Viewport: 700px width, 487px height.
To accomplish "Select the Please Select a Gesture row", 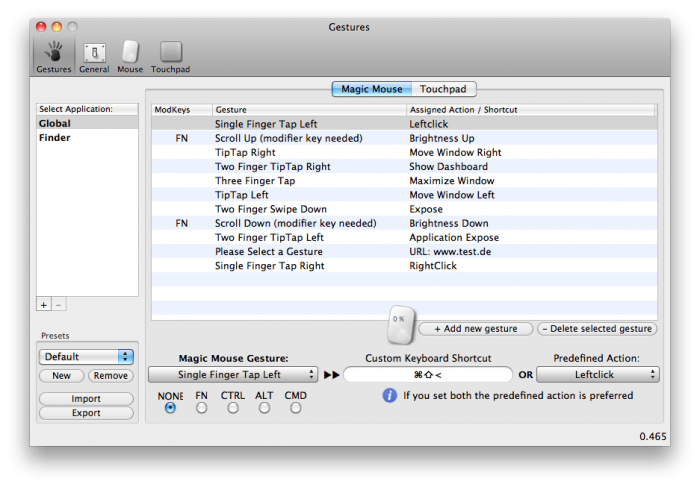I will click(404, 252).
